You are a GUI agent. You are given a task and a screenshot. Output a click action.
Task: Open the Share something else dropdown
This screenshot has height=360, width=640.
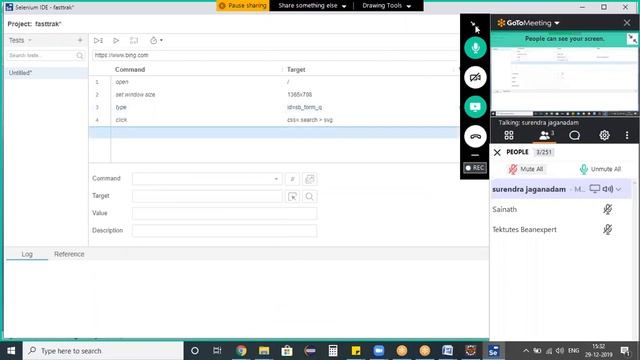pyautogui.click(x=312, y=6)
